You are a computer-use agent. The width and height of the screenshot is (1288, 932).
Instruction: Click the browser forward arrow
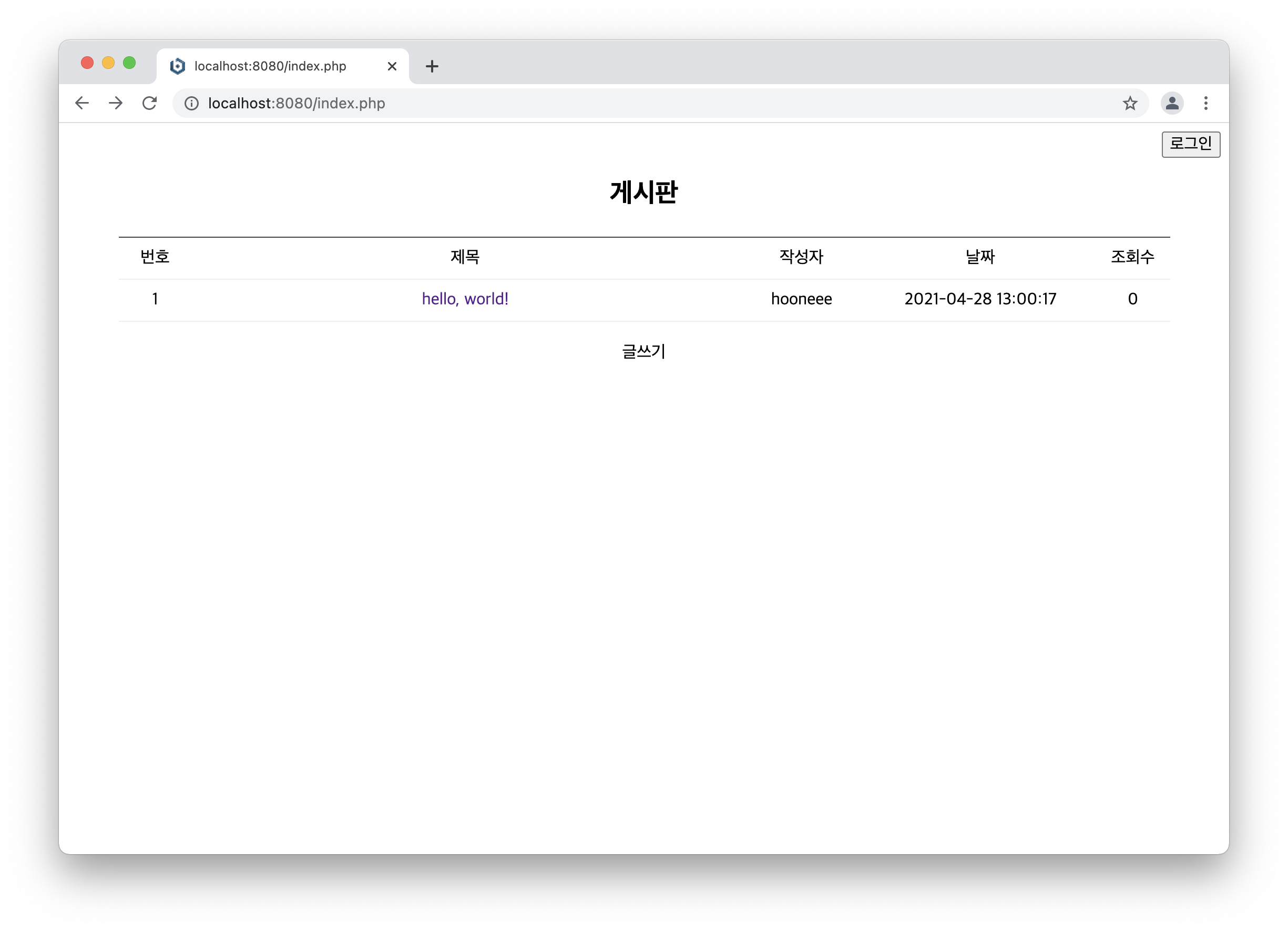(x=115, y=103)
